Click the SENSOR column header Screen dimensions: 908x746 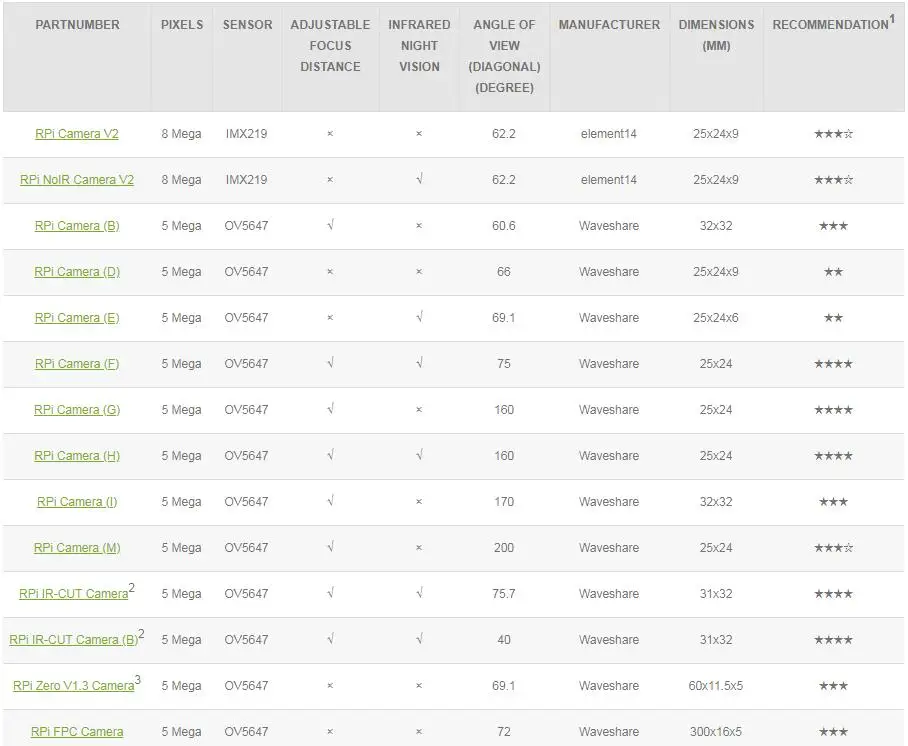(x=246, y=24)
